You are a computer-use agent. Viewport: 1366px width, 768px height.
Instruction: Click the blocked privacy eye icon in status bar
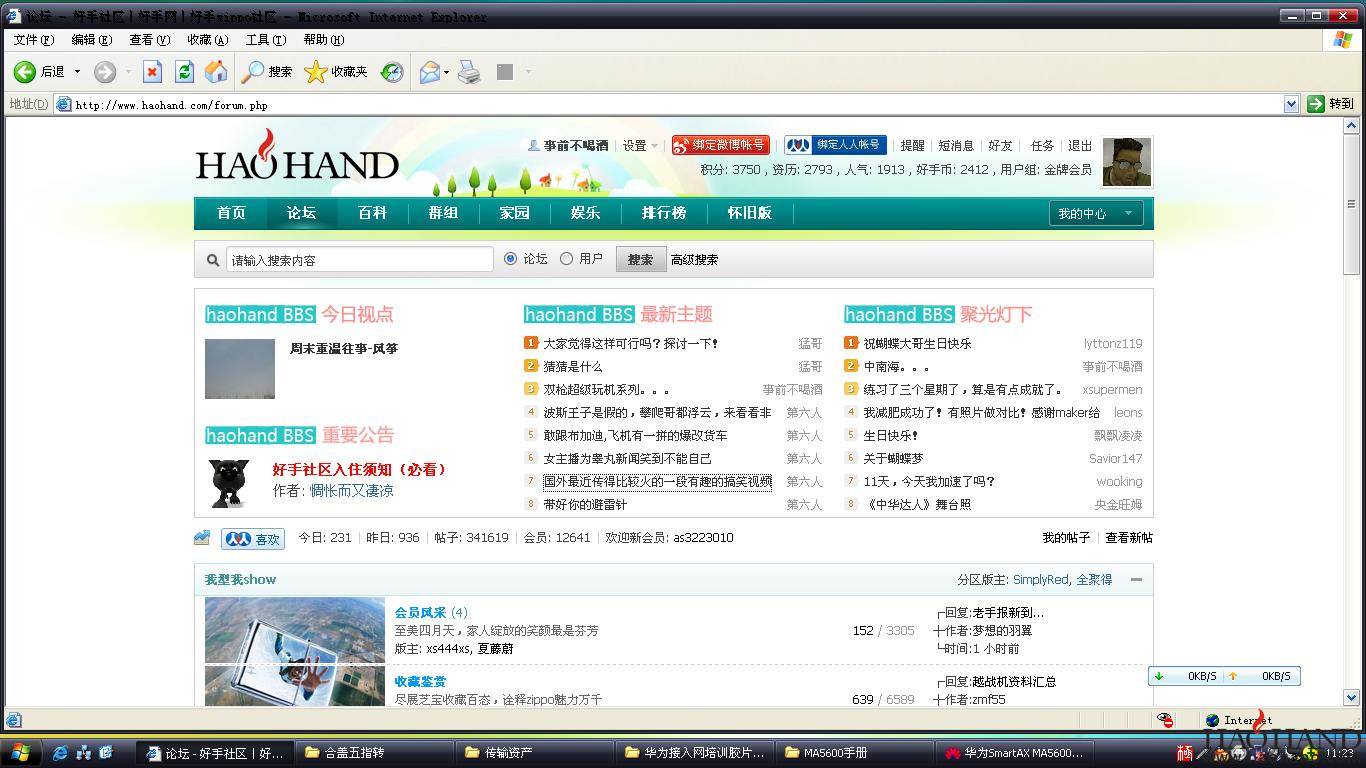1166,720
